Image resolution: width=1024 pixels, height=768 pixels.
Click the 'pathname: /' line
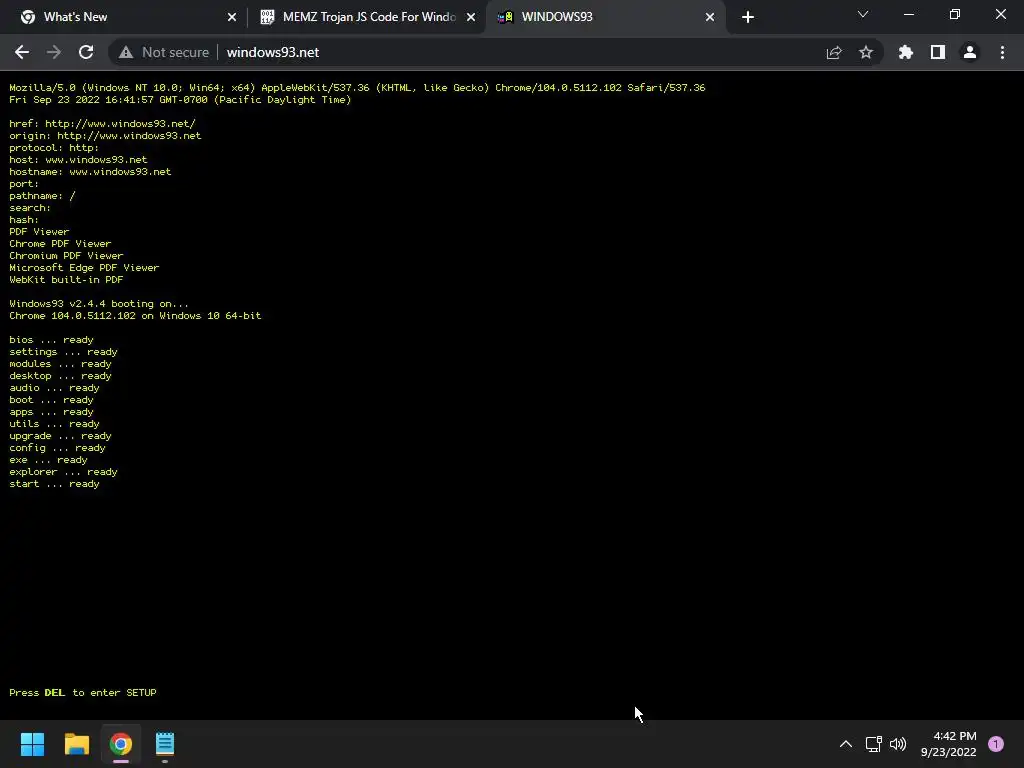coord(42,196)
